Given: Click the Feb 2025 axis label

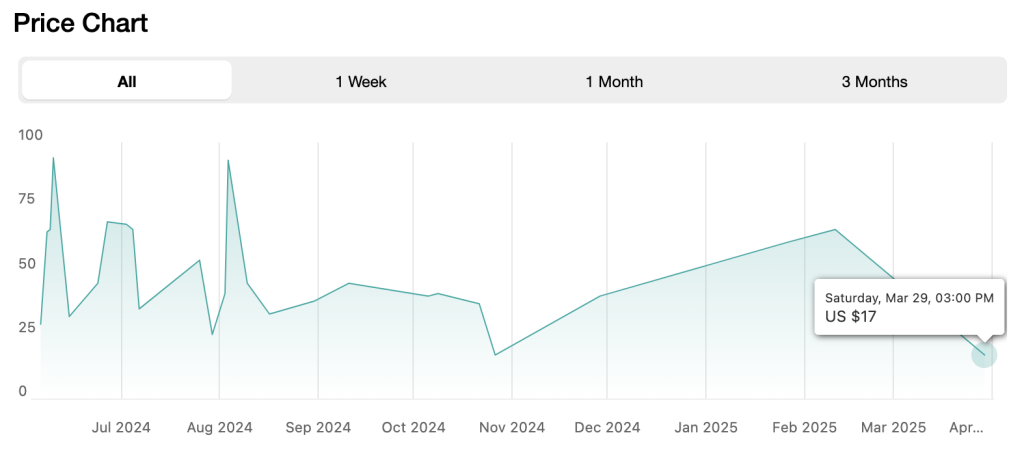Looking at the screenshot, I should 804,427.
